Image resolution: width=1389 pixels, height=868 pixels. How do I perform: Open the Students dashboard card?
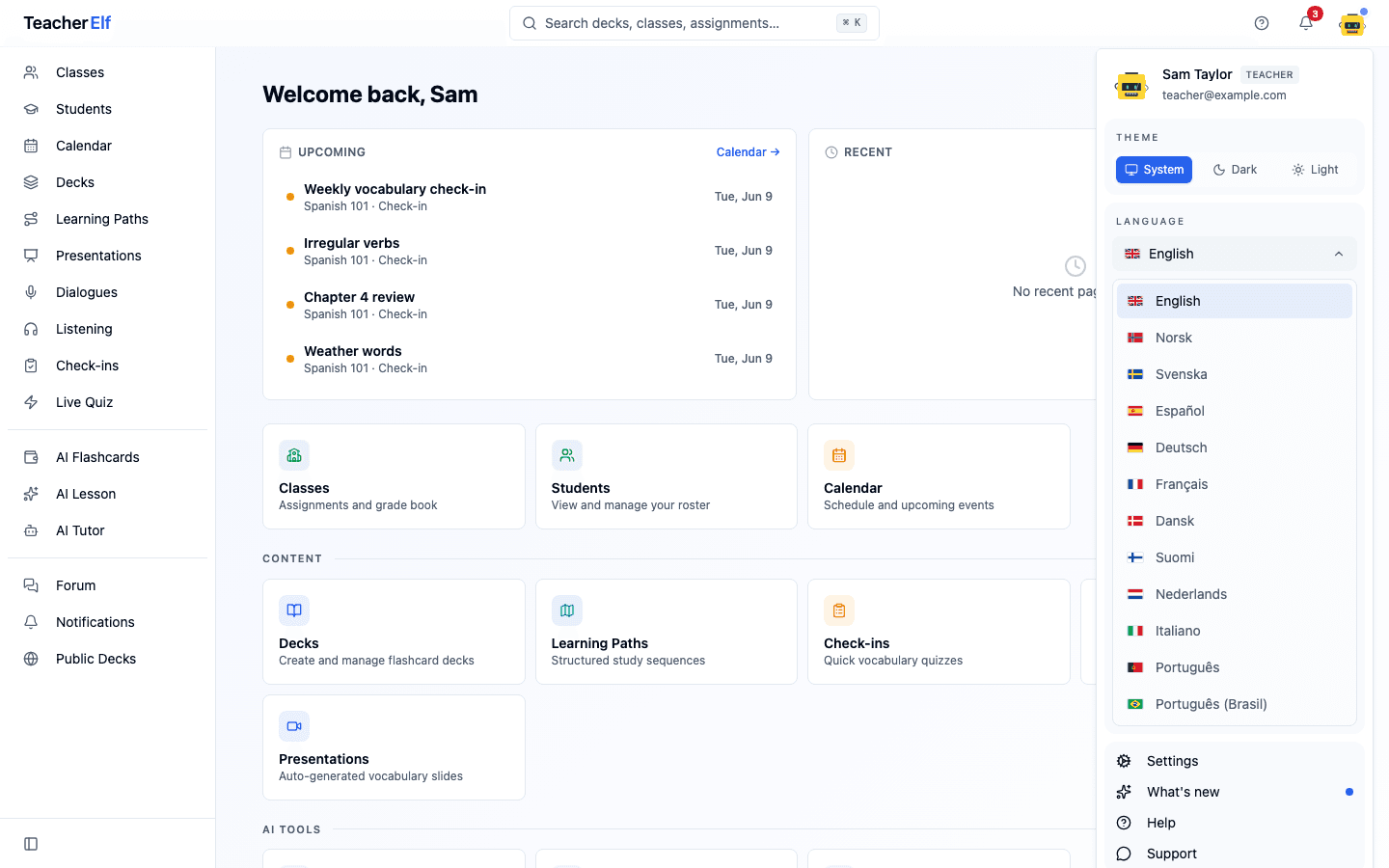tap(667, 476)
